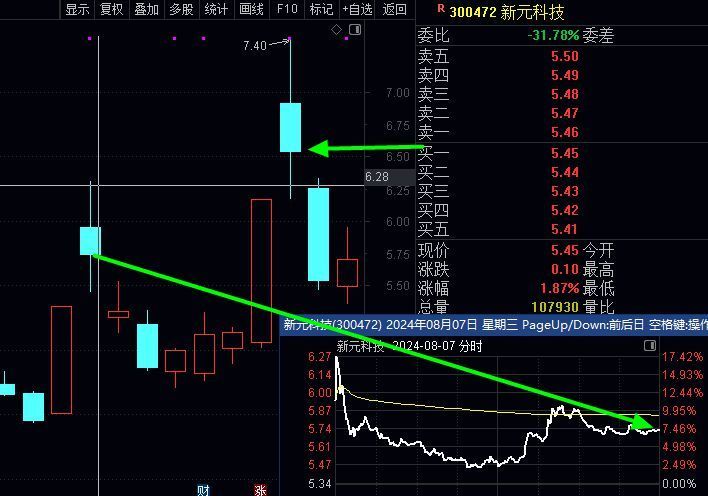The width and height of the screenshot is (708, 496).
Task: Click stock title 300472 新元科技
Action: (x=507, y=12)
